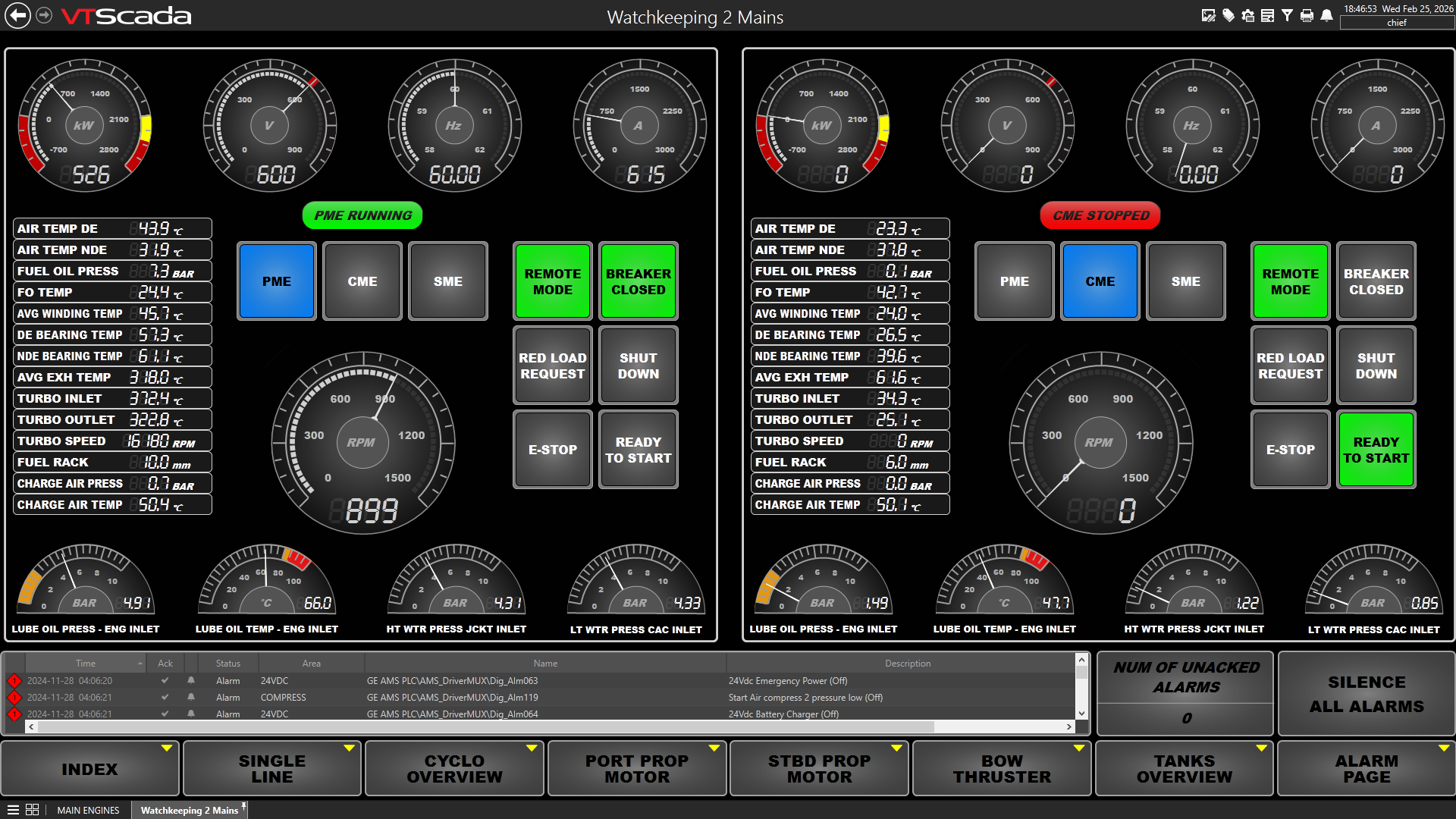
Task: Switch to the MAIN ENGINES tab
Action: (88, 810)
